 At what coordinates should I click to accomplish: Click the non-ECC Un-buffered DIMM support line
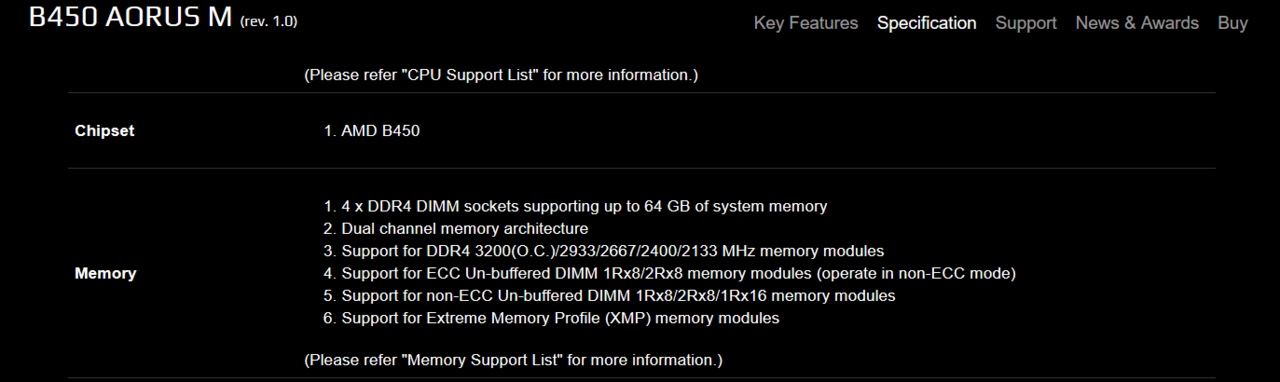click(618, 296)
